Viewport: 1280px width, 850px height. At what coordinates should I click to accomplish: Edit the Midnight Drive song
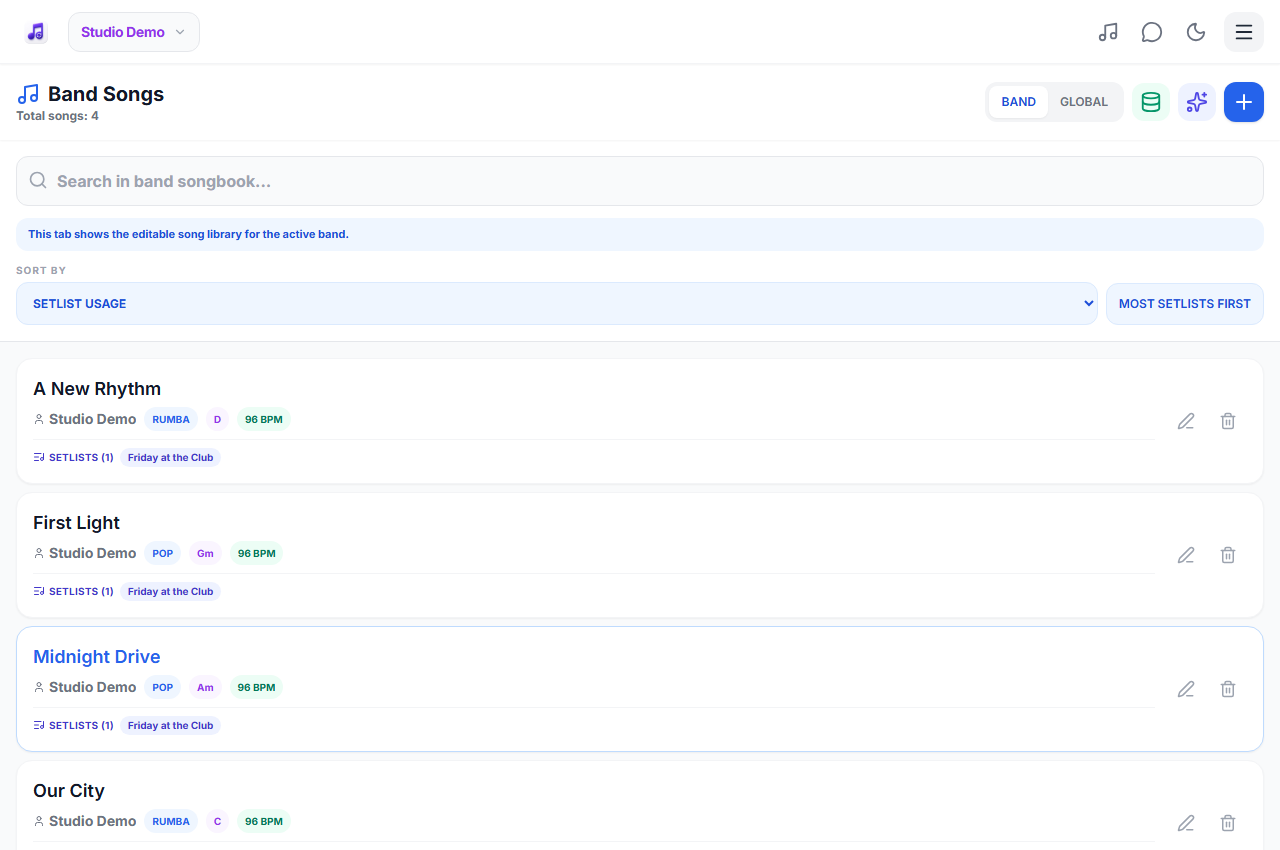coord(1186,689)
